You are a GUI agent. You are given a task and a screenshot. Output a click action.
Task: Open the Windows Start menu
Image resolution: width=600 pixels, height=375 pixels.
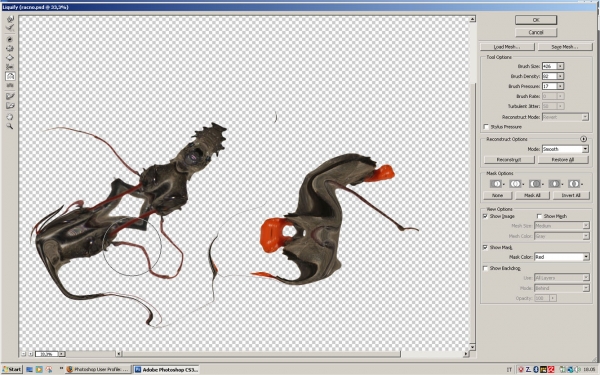(12, 370)
